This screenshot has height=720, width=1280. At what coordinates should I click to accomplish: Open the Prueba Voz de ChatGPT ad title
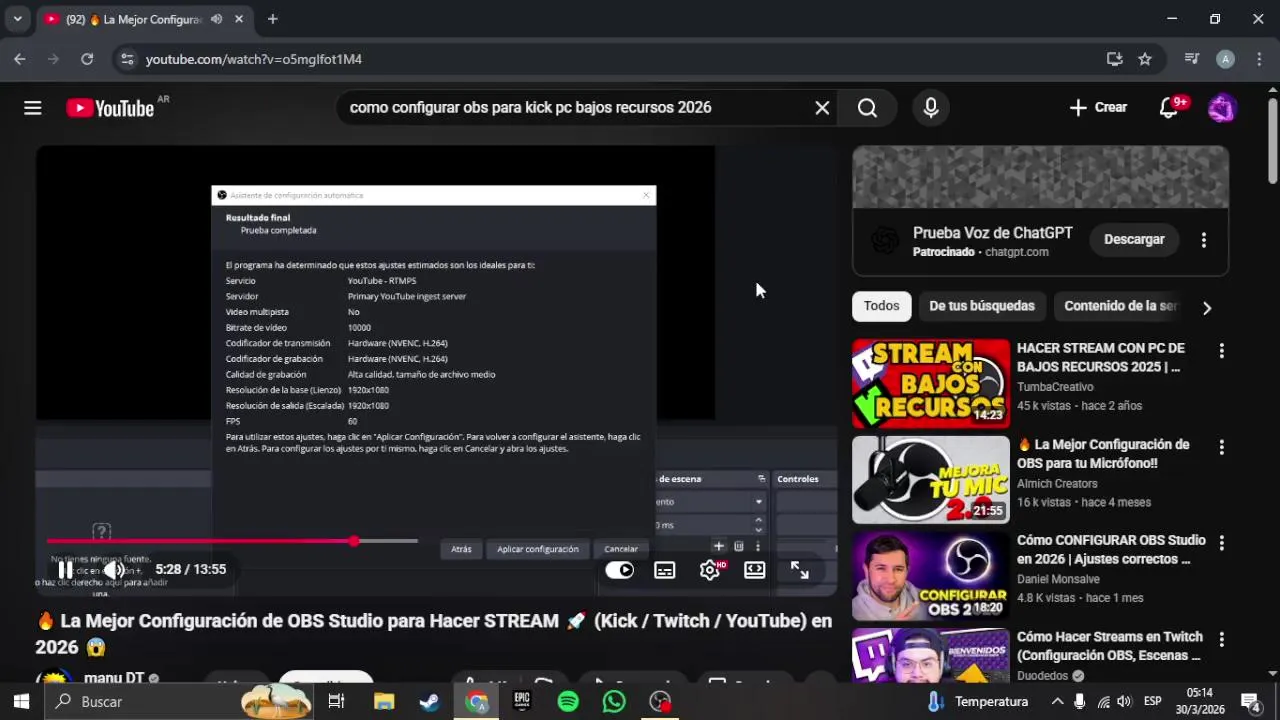click(993, 233)
